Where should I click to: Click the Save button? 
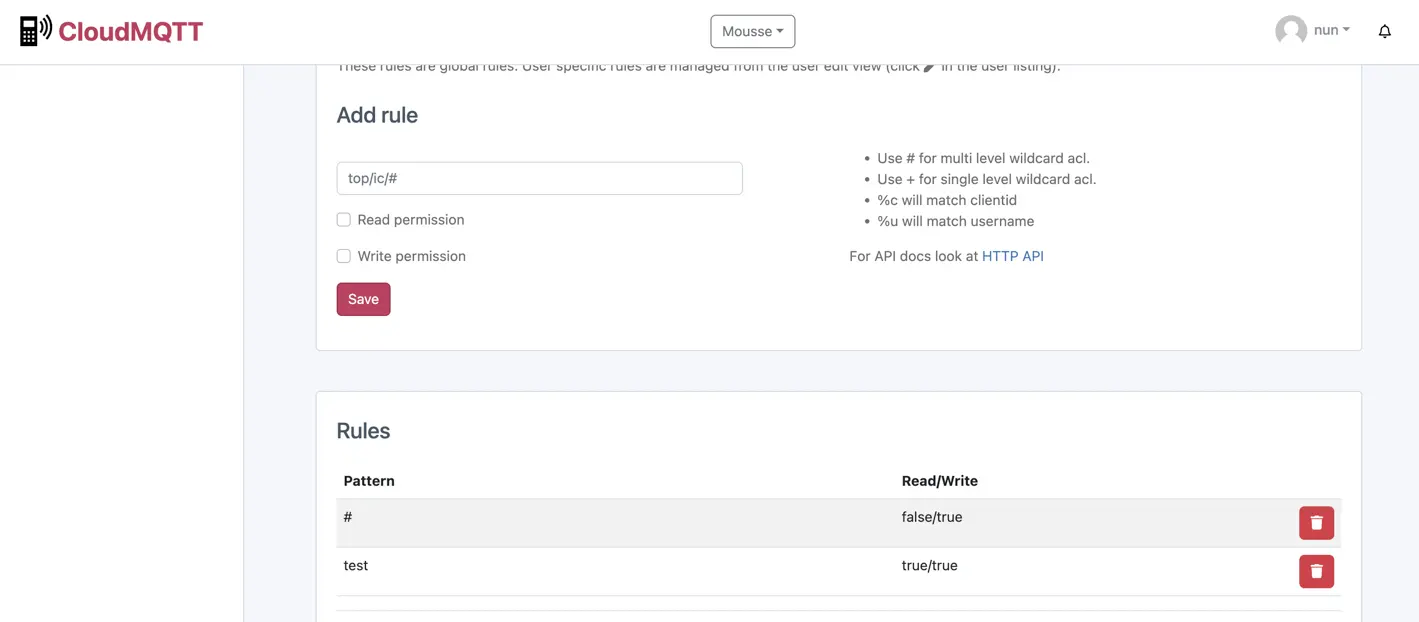tap(363, 298)
